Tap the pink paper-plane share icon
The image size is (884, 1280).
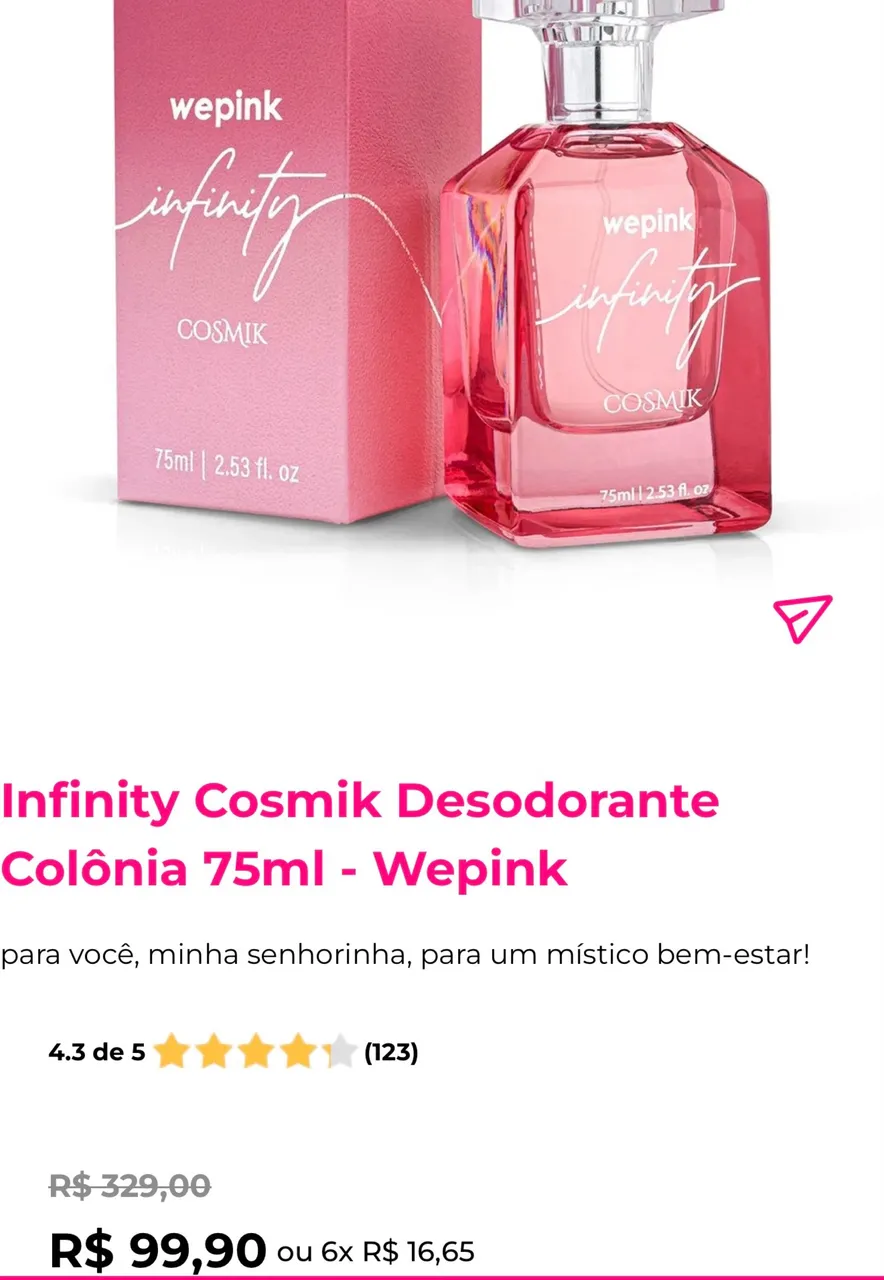(x=802, y=618)
